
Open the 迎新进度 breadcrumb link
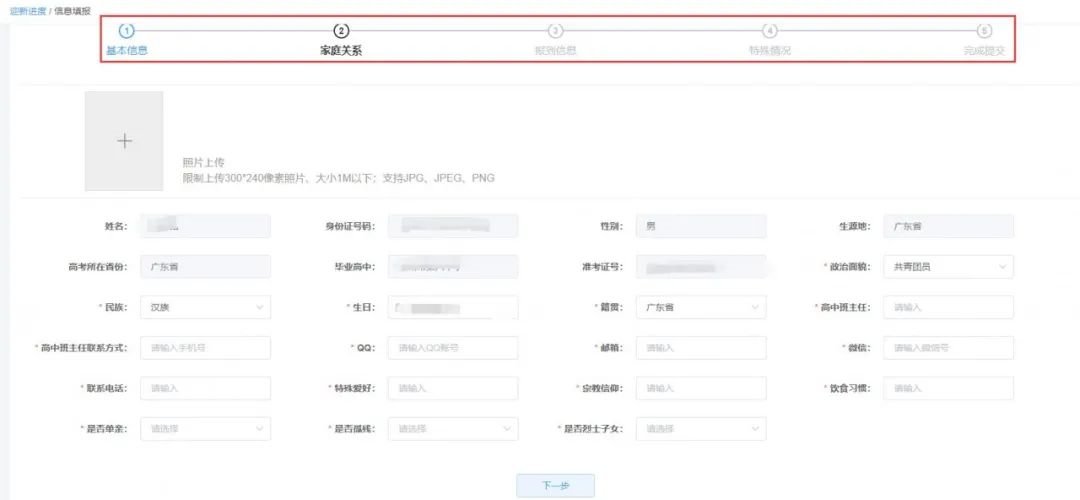click(x=27, y=10)
